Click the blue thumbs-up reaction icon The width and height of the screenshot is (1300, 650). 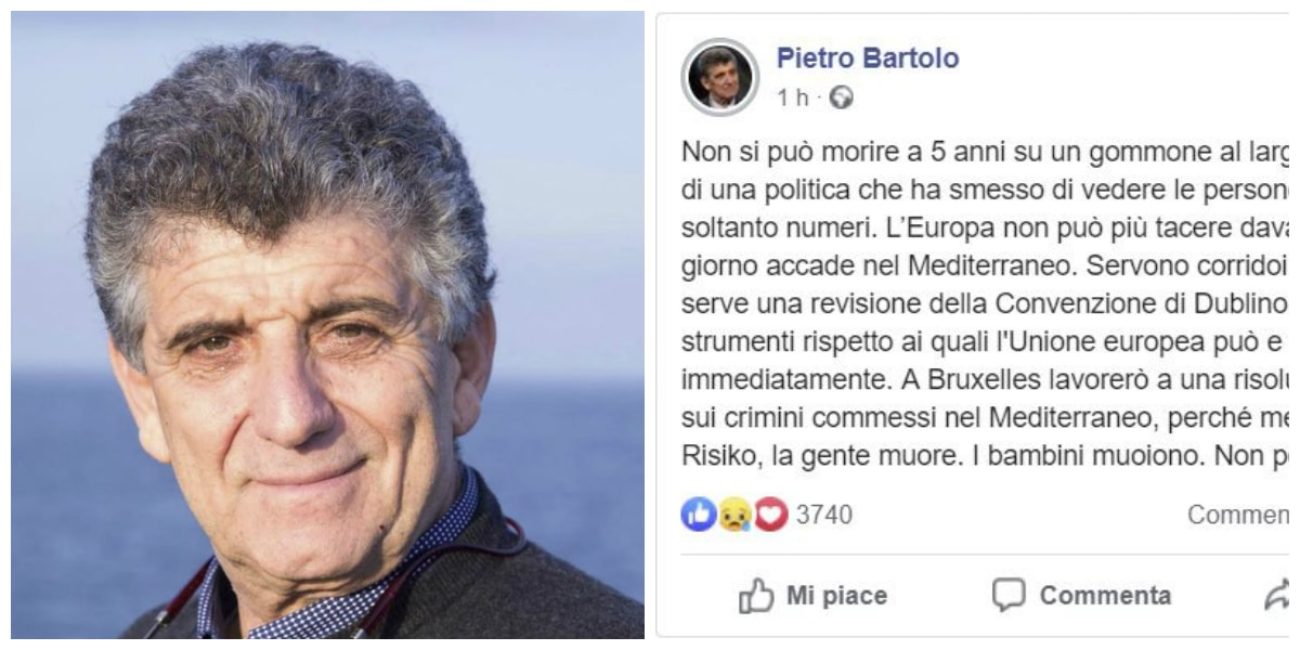coord(698,515)
